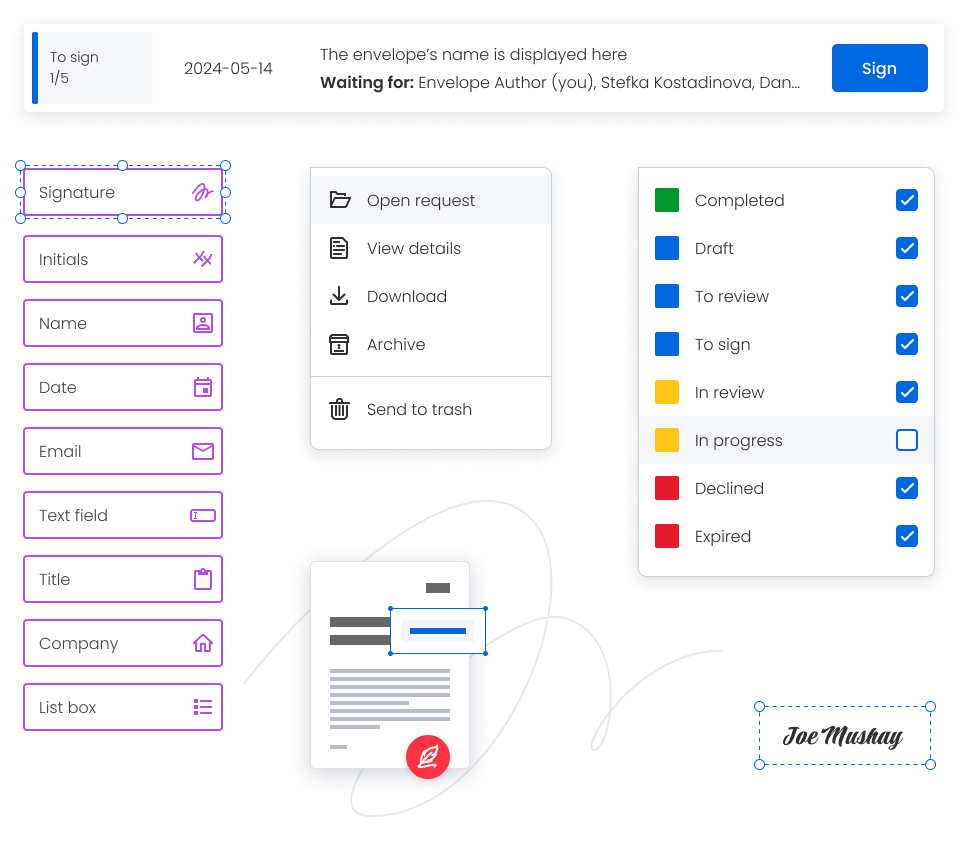Image resolution: width=968 pixels, height=852 pixels.
Task: Click the download arrow icon
Action: 339,296
